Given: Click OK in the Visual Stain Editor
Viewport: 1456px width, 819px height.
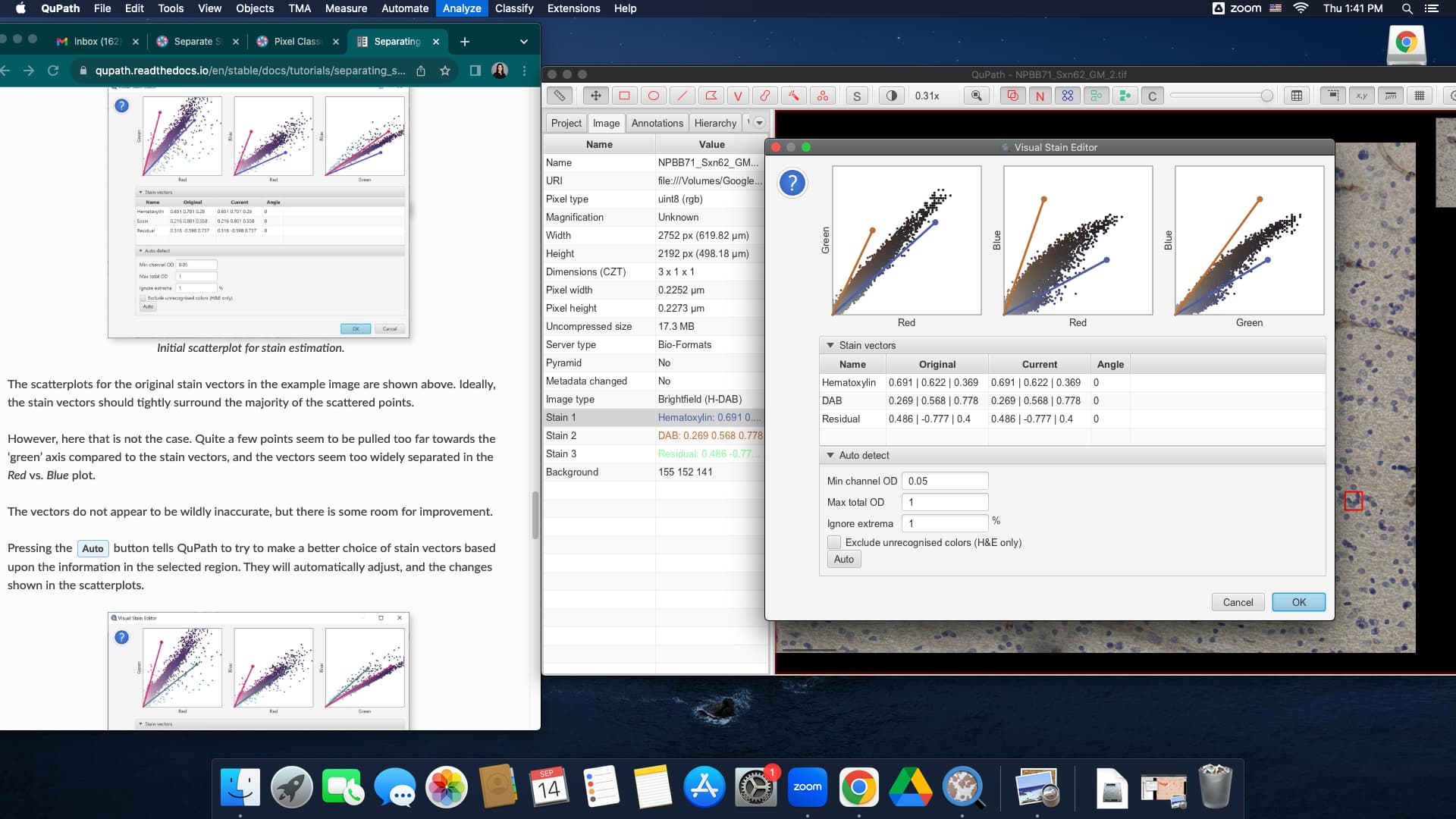Looking at the screenshot, I should coord(1298,601).
